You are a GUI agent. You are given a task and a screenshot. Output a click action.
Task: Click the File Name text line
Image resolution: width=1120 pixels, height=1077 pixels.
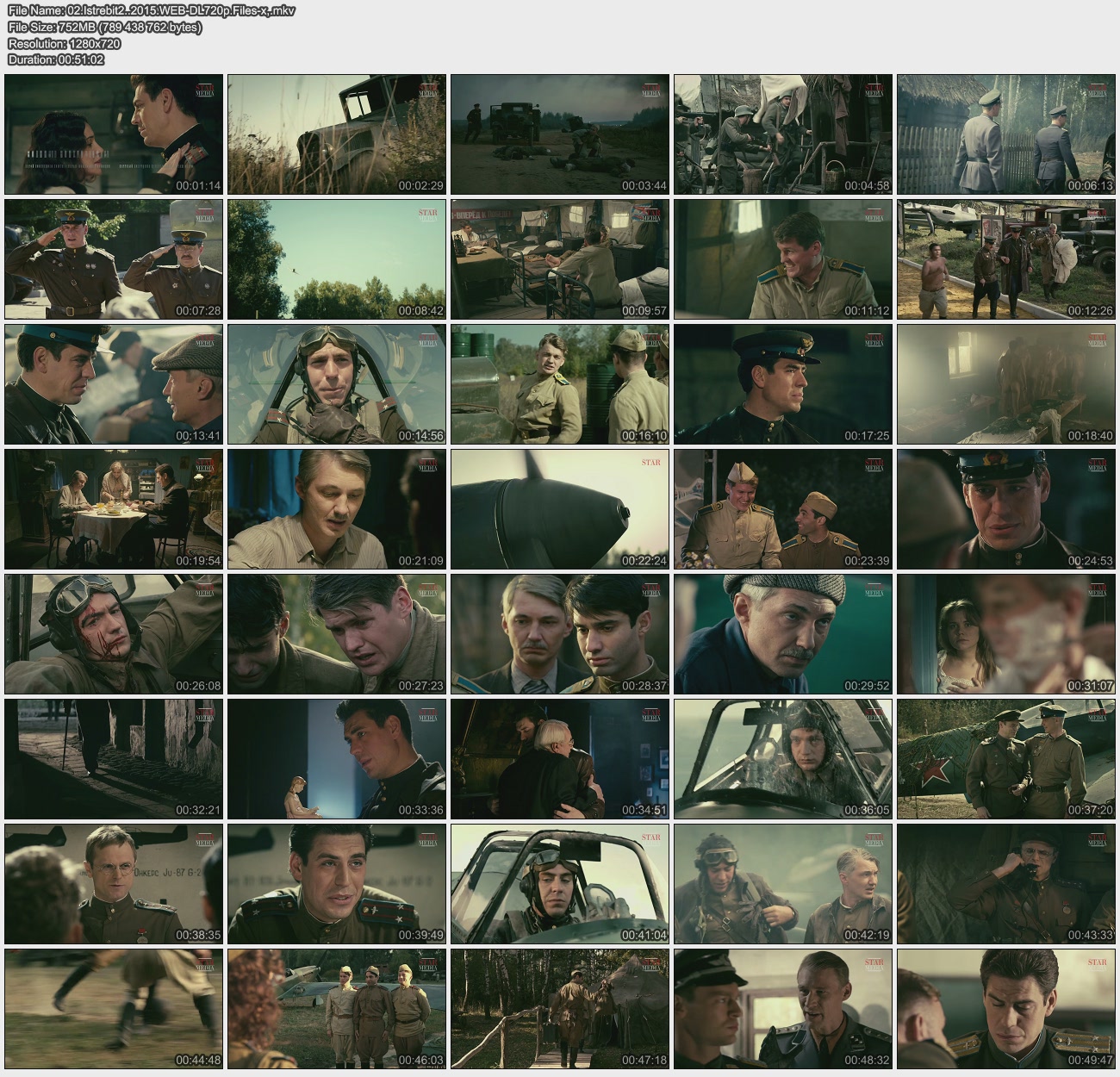[x=151, y=10]
